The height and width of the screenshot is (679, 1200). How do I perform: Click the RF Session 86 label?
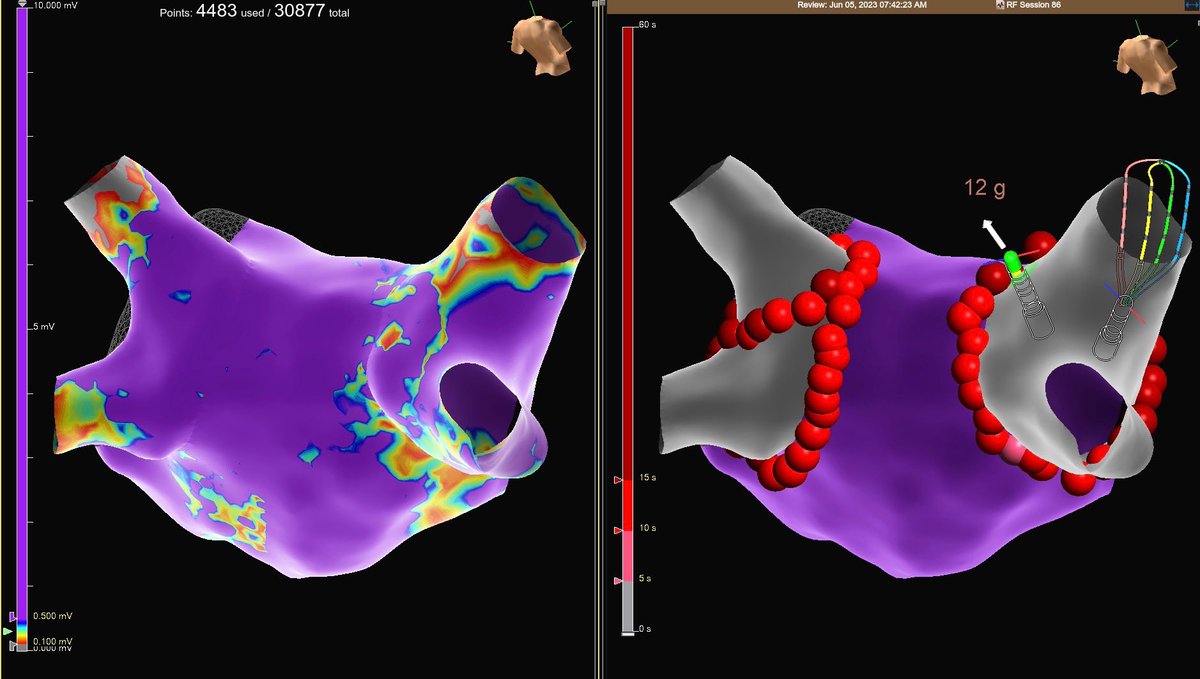pos(1036,6)
